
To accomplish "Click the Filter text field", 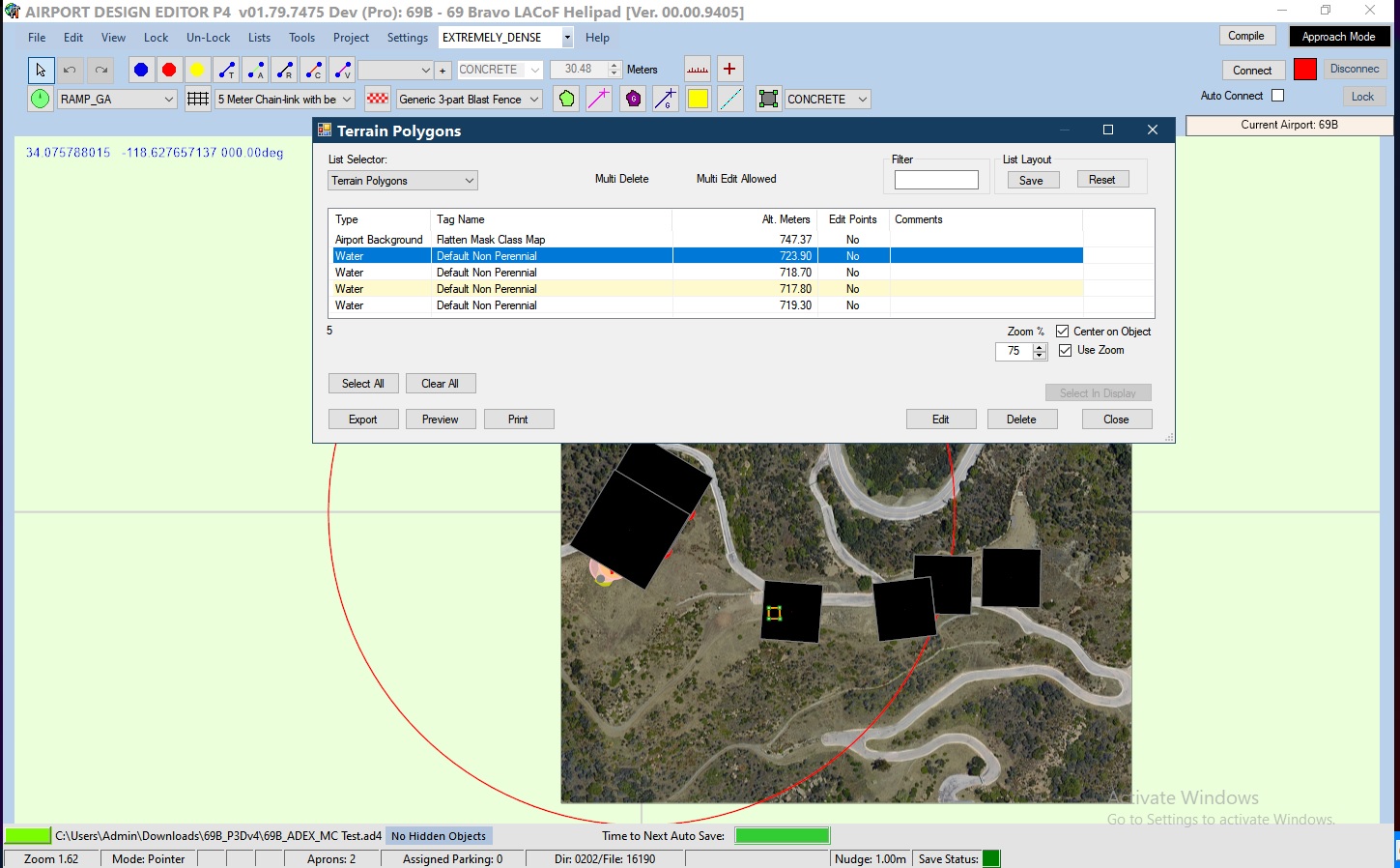I will (936, 180).
